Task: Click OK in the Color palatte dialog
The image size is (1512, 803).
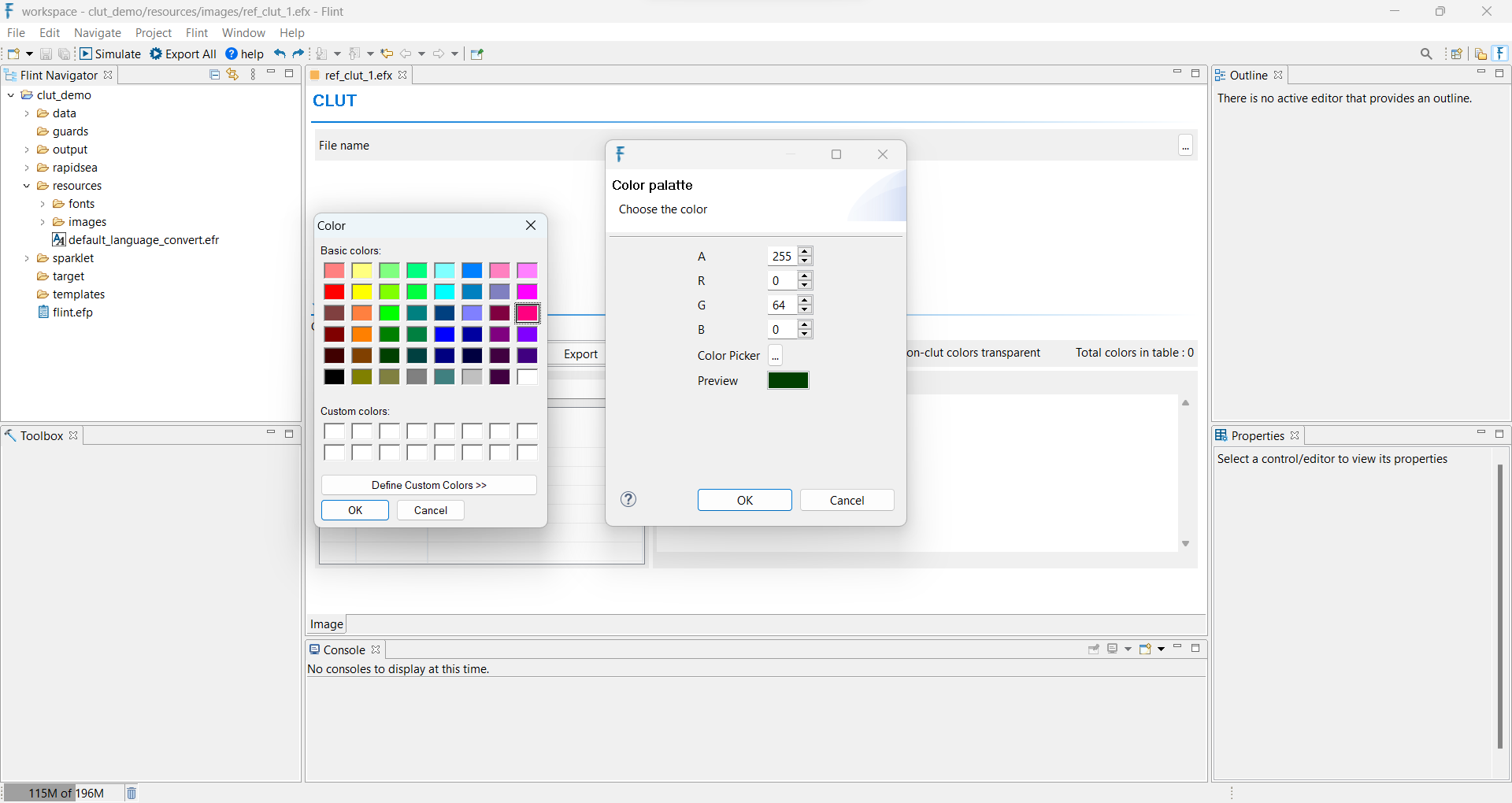Action: click(x=744, y=500)
